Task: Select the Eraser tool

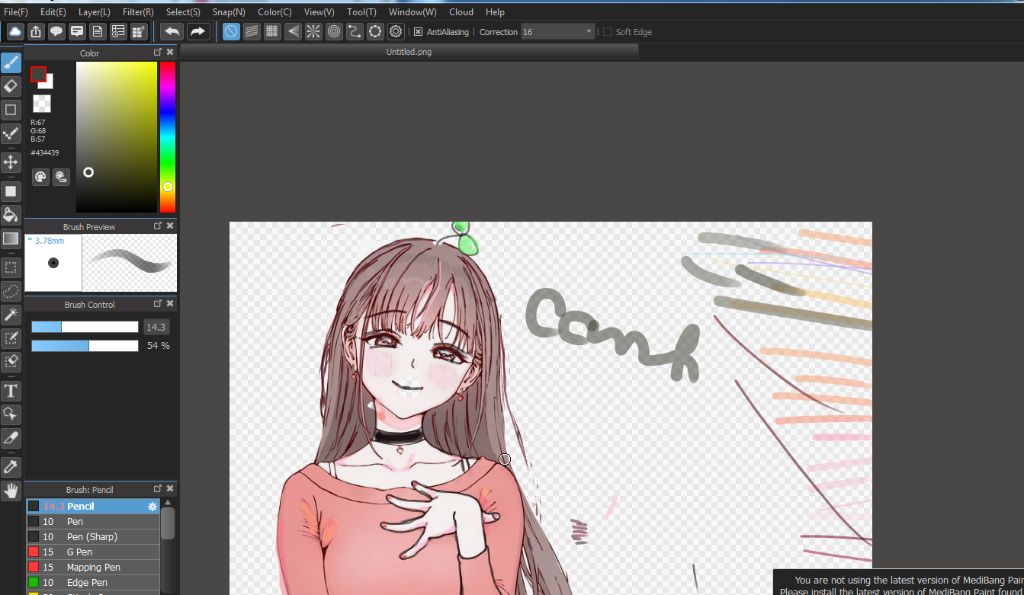Action: click(10, 86)
